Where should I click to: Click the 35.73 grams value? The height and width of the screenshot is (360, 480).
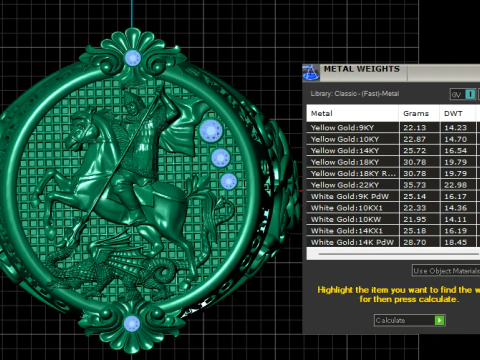click(415, 185)
